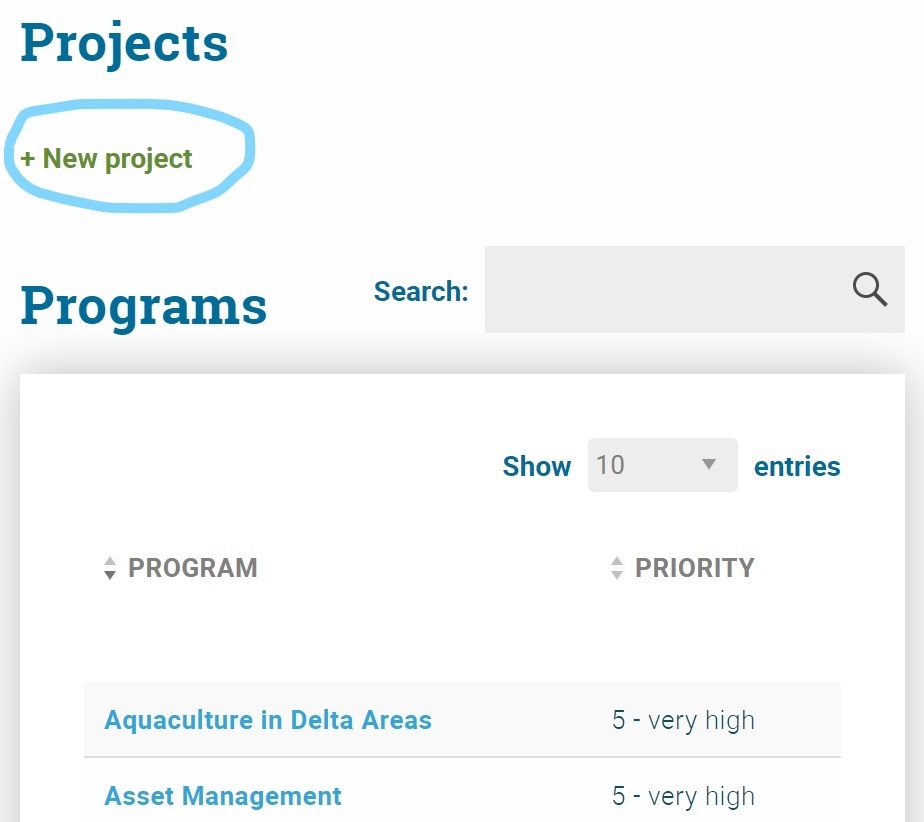This screenshot has height=822, width=924.
Task: Click the ascending sort arrow on PROGRAM
Action: [110, 561]
